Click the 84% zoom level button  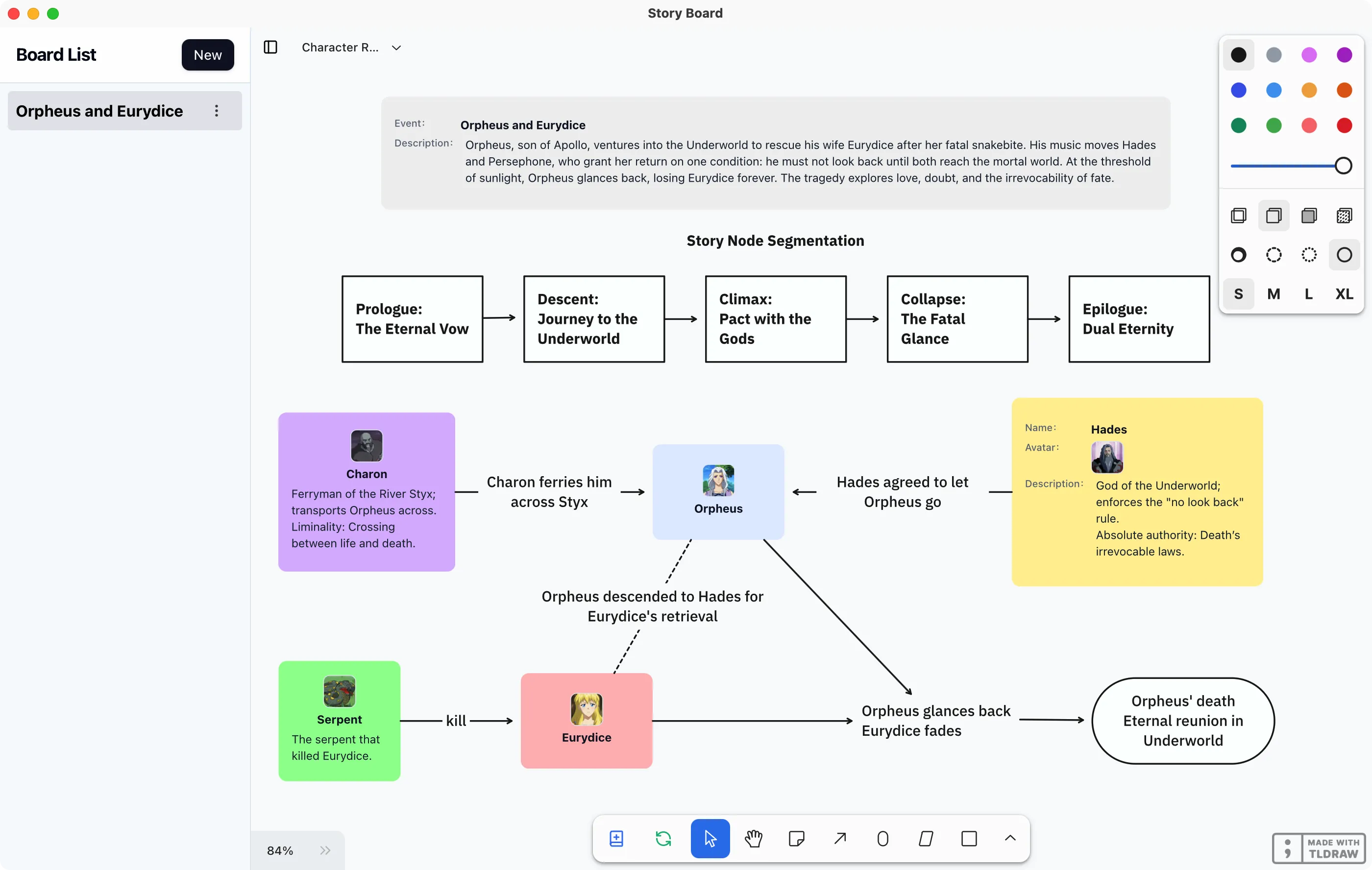(x=280, y=850)
